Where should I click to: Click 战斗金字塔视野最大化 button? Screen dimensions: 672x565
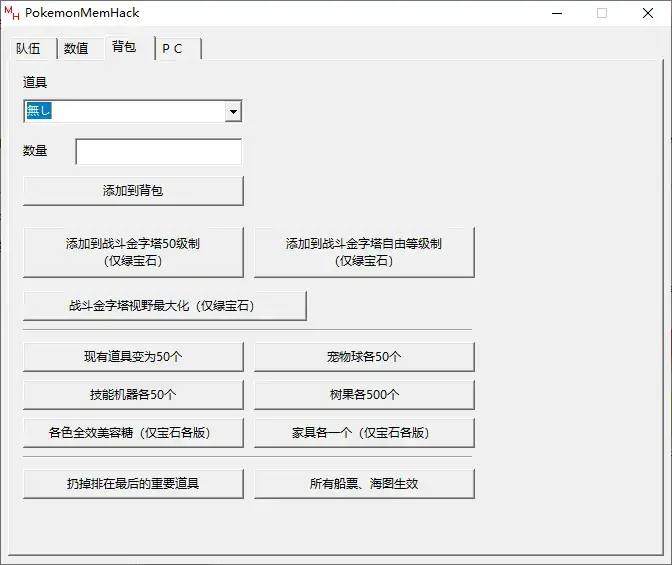point(165,306)
